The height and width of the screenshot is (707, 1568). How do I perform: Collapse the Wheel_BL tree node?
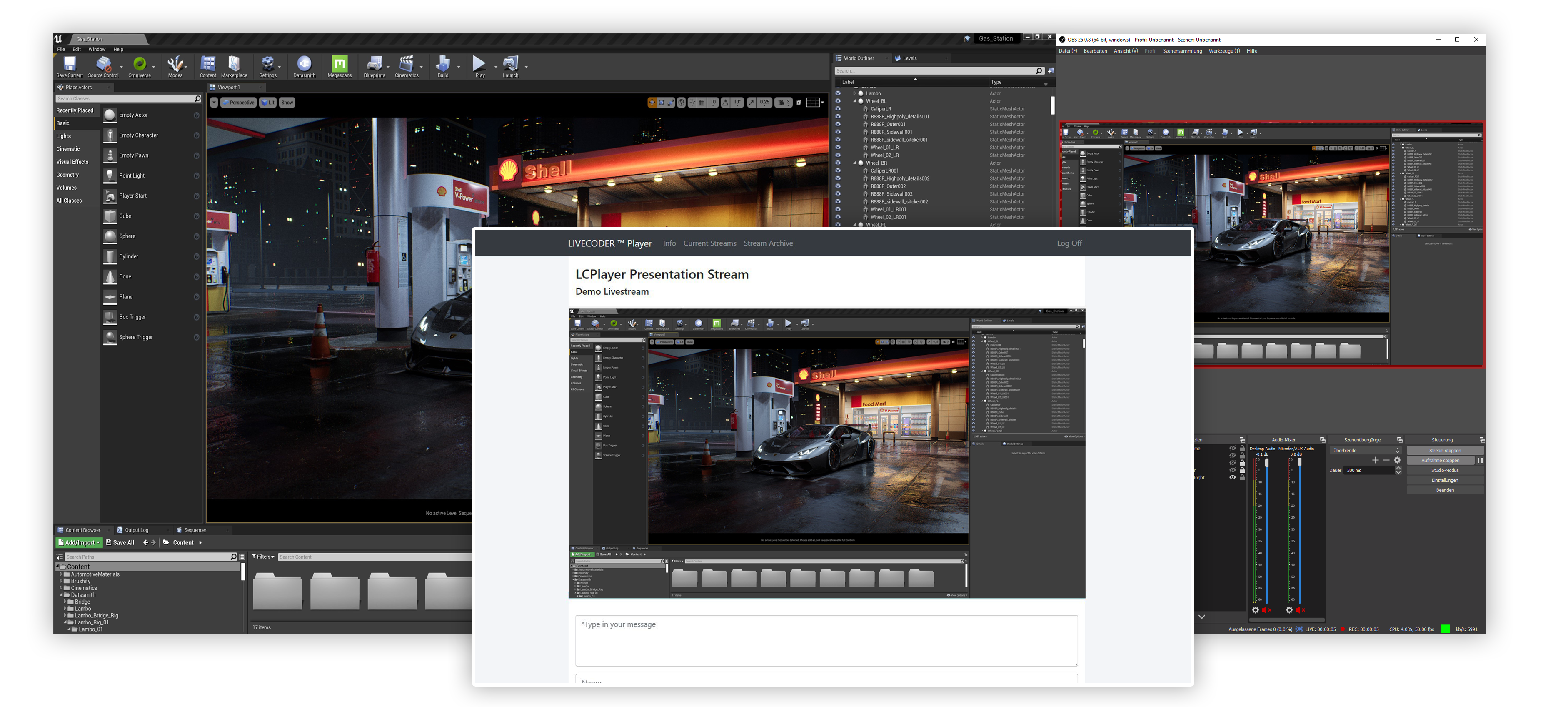click(855, 101)
